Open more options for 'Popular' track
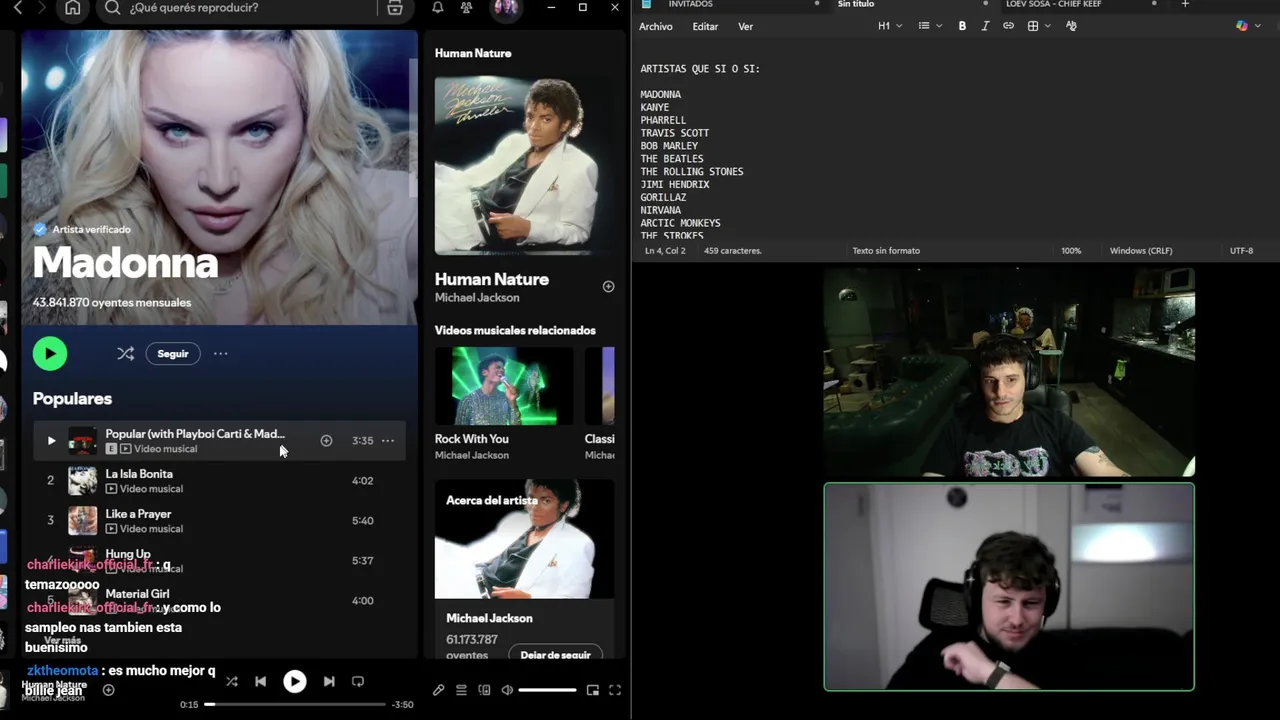This screenshot has width=1280, height=720. point(388,441)
